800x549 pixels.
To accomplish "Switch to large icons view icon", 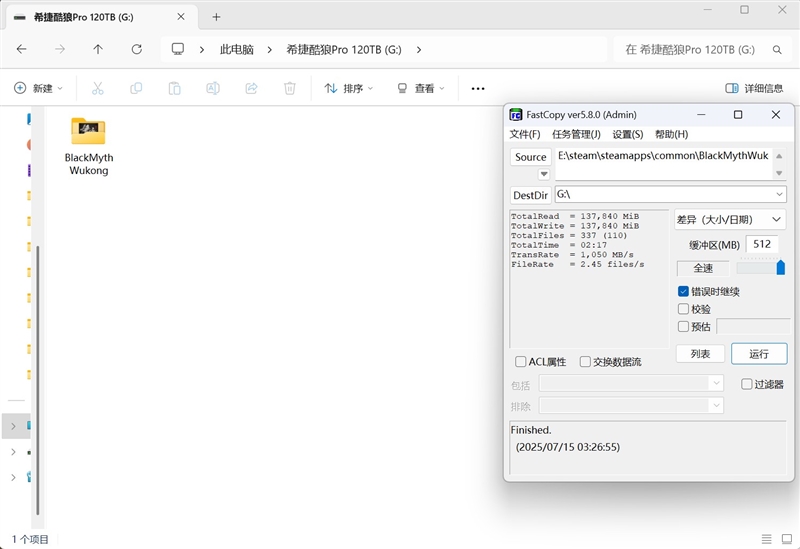I will tap(787, 539).
